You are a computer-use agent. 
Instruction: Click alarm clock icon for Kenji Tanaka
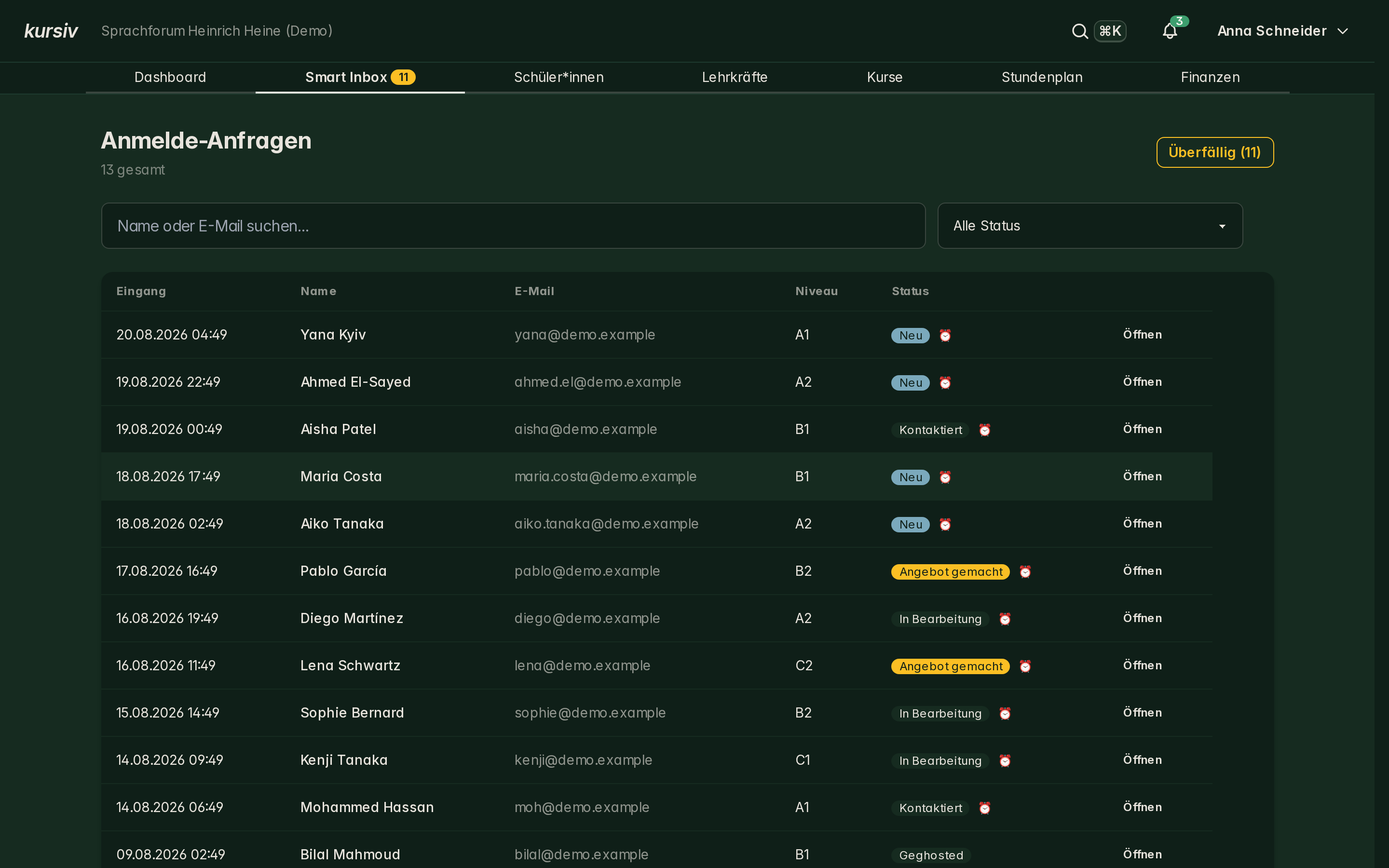pos(1005,760)
